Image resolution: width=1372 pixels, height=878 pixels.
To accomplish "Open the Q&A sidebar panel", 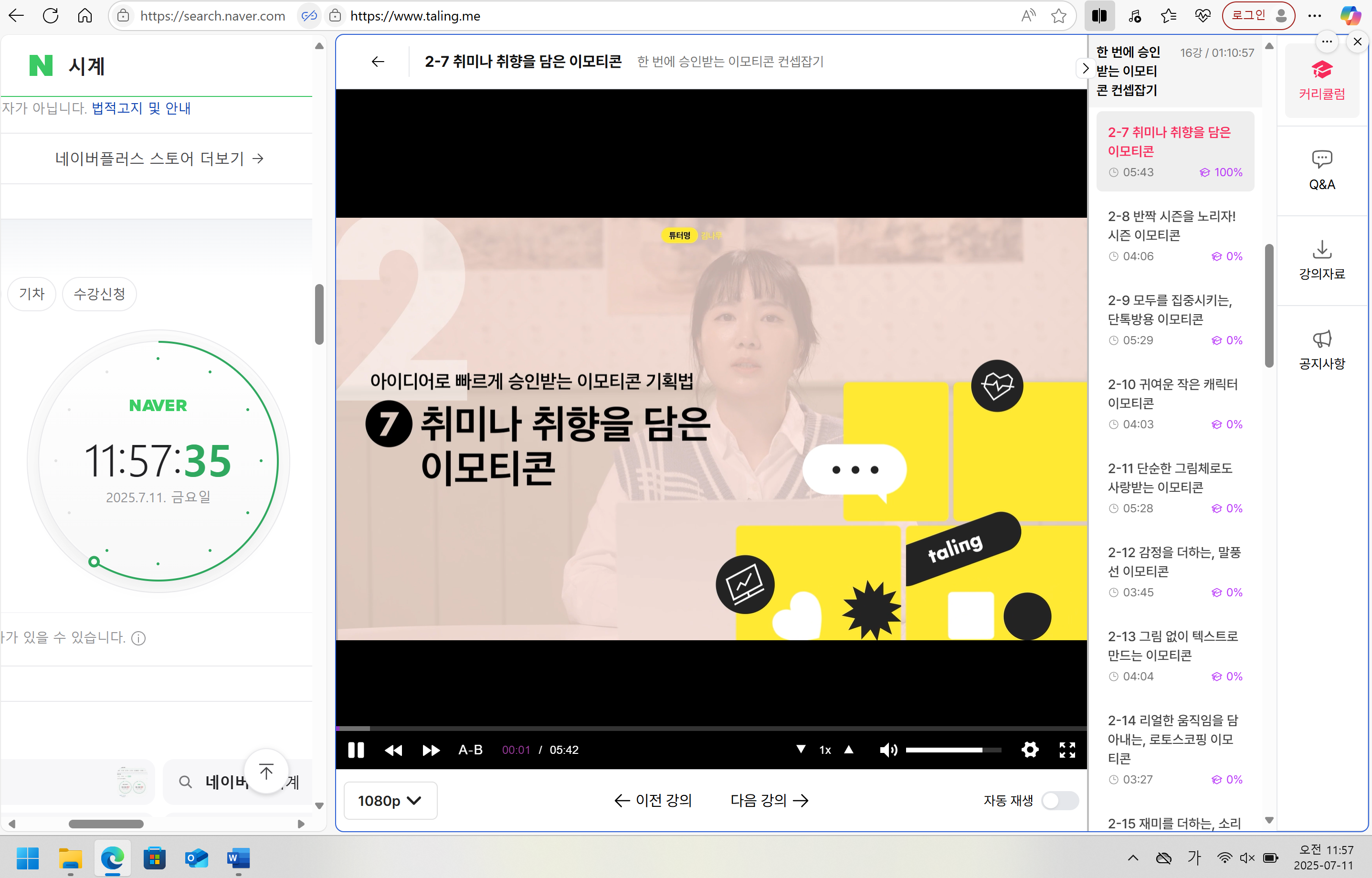I will coord(1321,170).
